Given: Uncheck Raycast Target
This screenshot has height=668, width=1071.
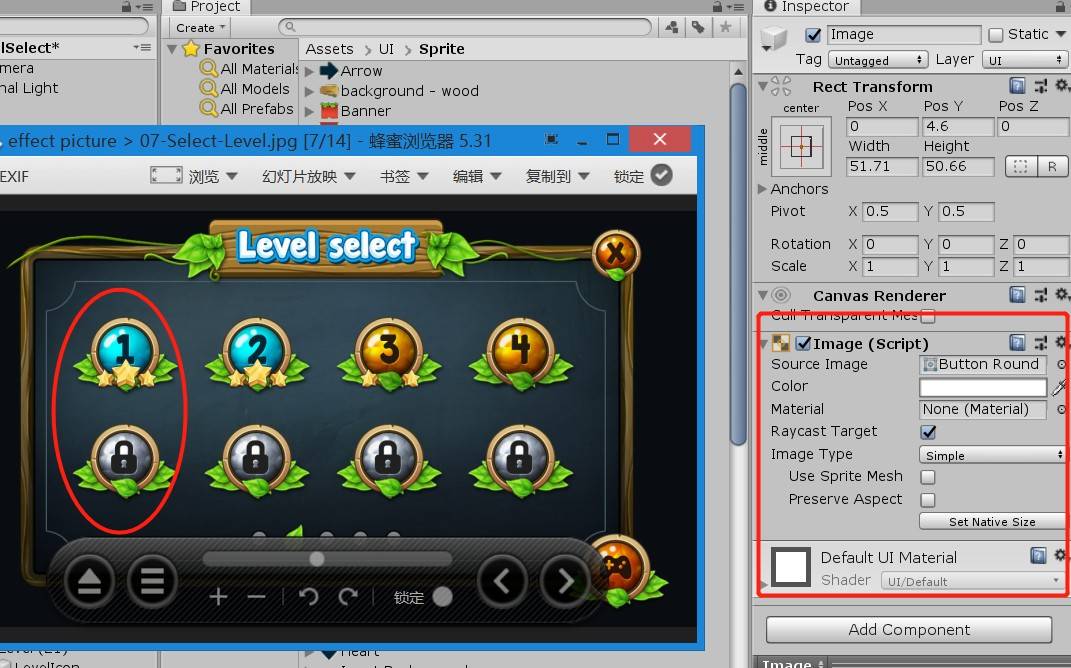Looking at the screenshot, I should pos(928,432).
